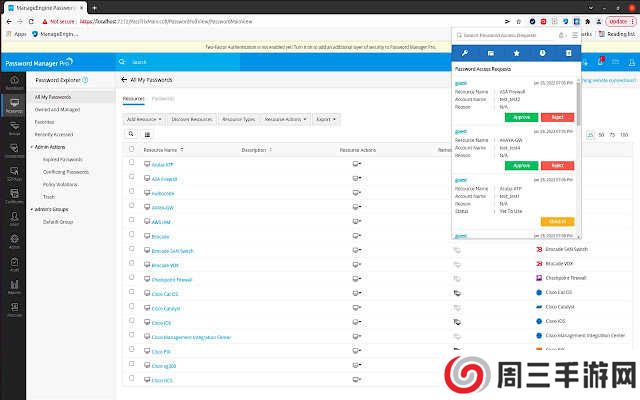This screenshot has width=640, height=400.
Task: Tick the checkbox for Checkpoint Firewall
Action: [131, 277]
